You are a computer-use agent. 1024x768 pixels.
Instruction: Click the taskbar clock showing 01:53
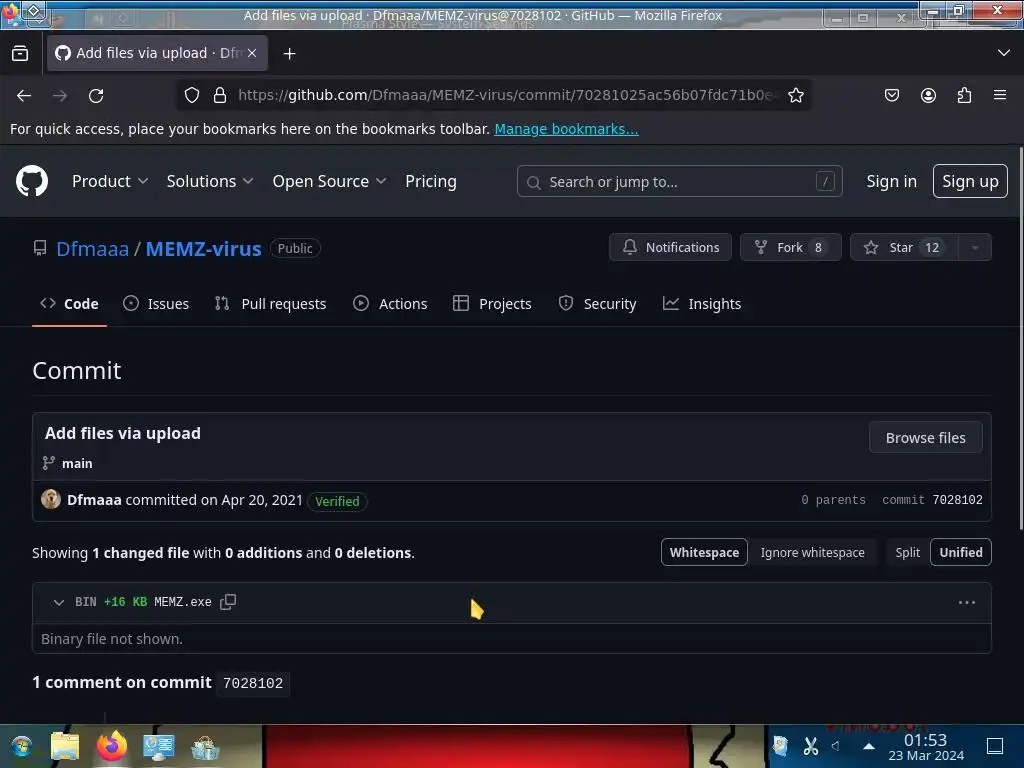pyautogui.click(x=925, y=746)
